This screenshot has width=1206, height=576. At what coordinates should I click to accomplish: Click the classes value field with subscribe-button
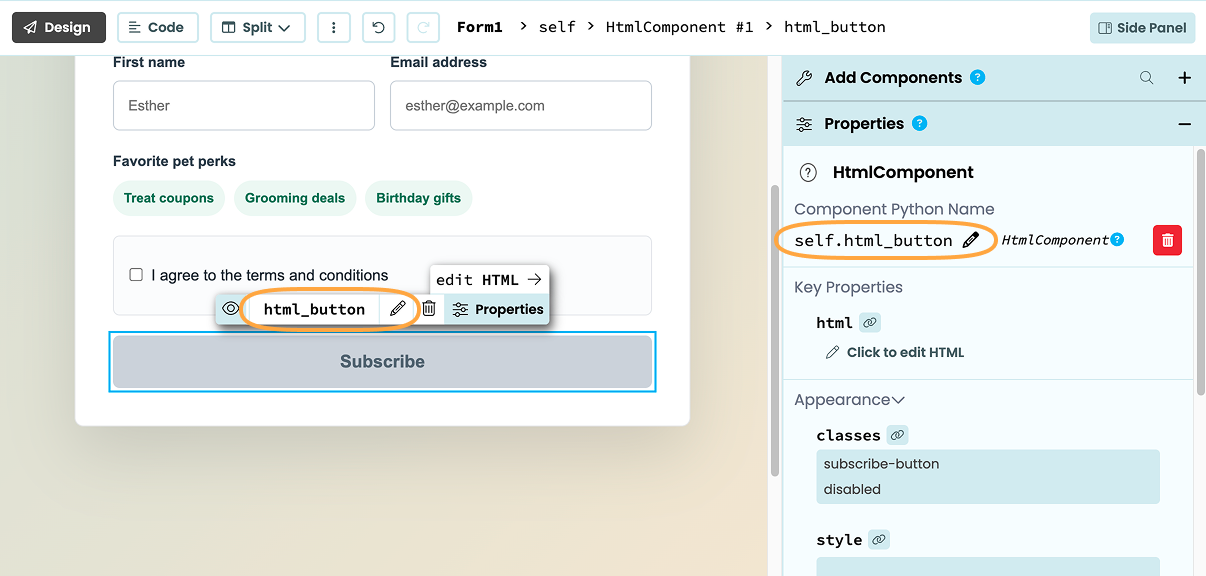[988, 477]
